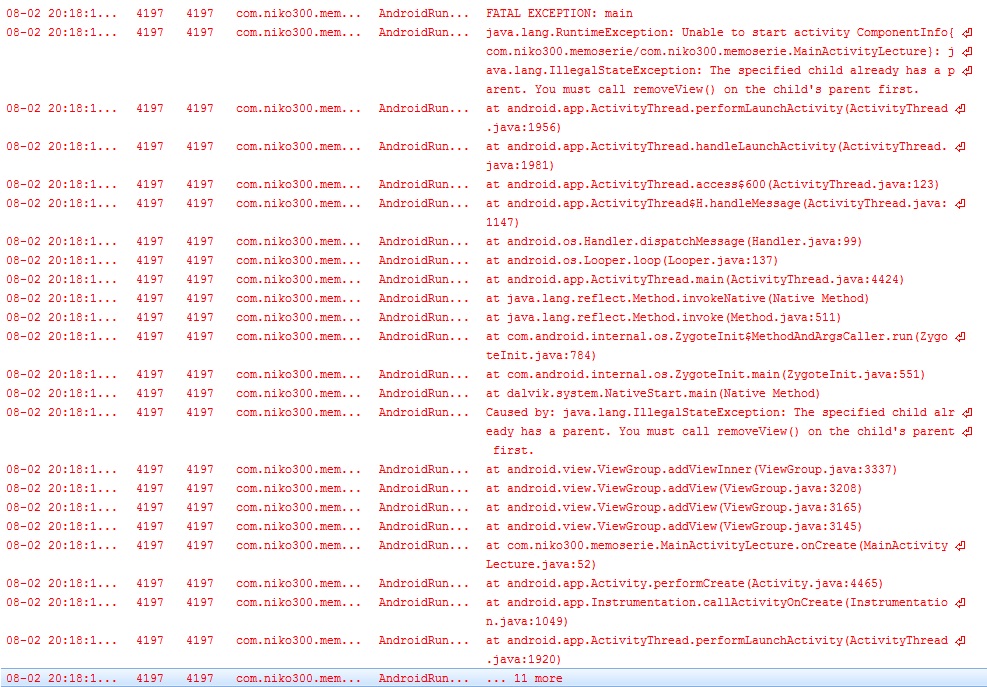Click the highlighted "... 11 more" row
Viewport: 987px width, 687px height.
[x=523, y=678]
